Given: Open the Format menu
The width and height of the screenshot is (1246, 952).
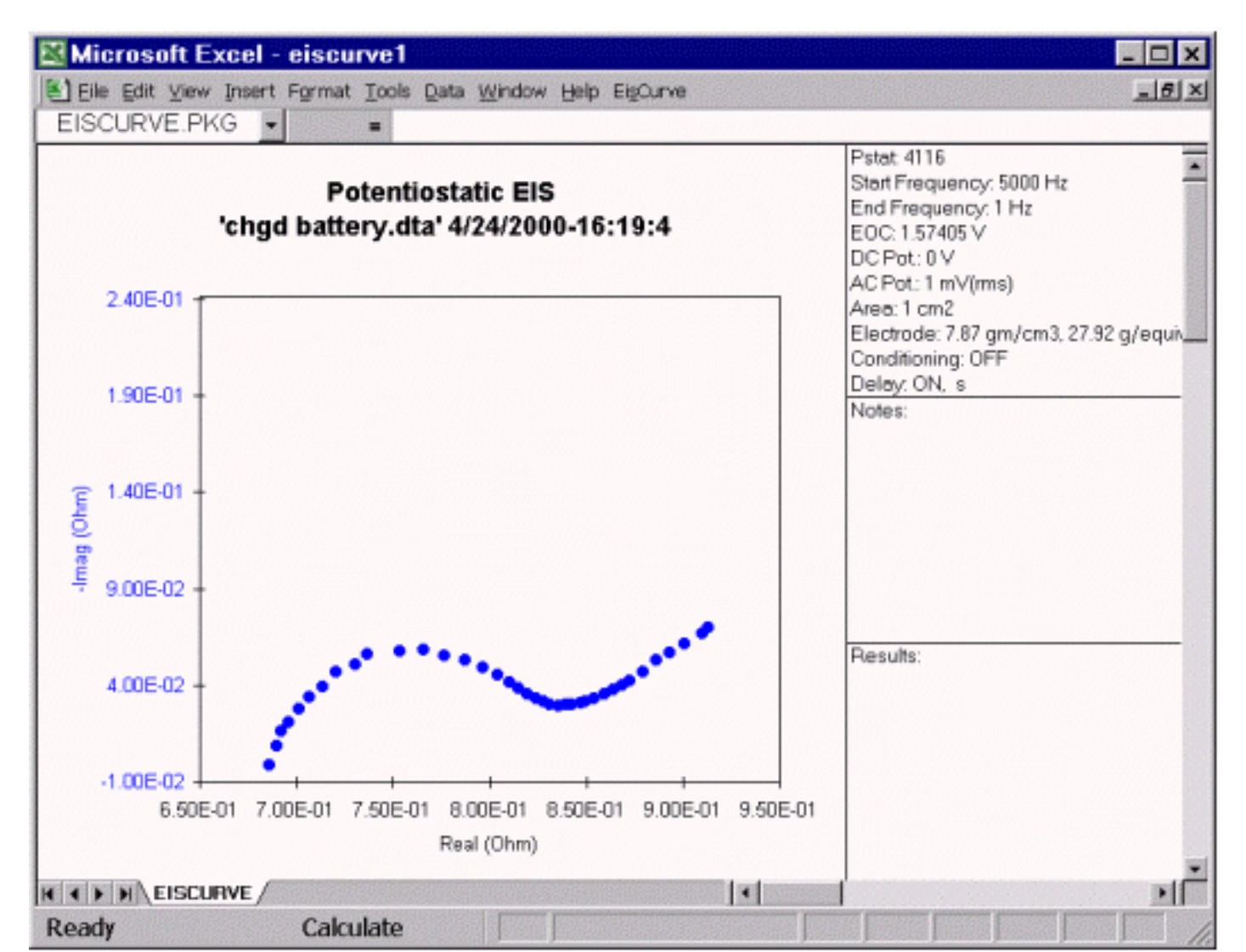Looking at the screenshot, I should [x=319, y=91].
